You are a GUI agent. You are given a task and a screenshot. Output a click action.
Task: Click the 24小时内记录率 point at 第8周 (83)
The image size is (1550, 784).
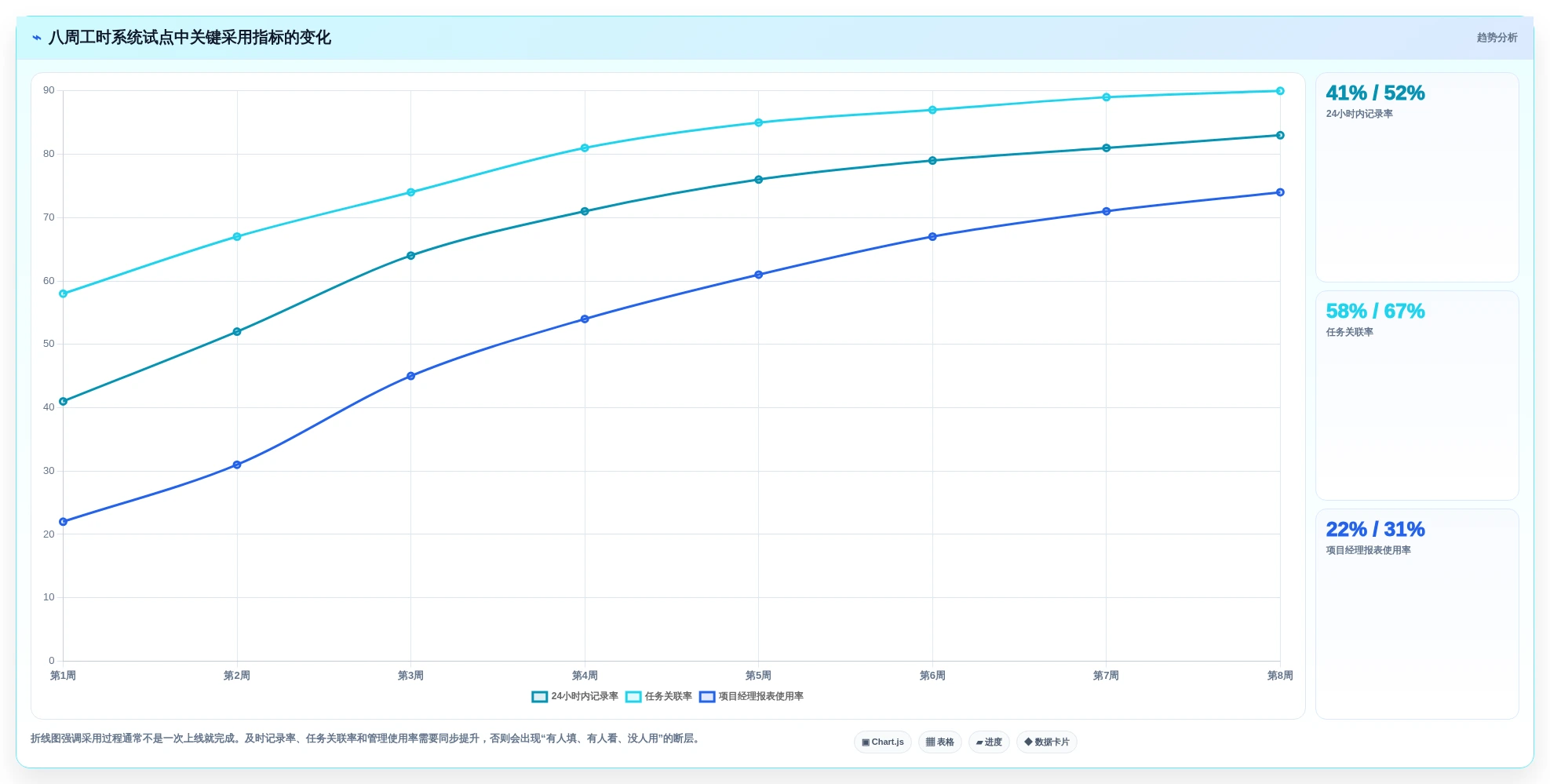coord(1280,135)
